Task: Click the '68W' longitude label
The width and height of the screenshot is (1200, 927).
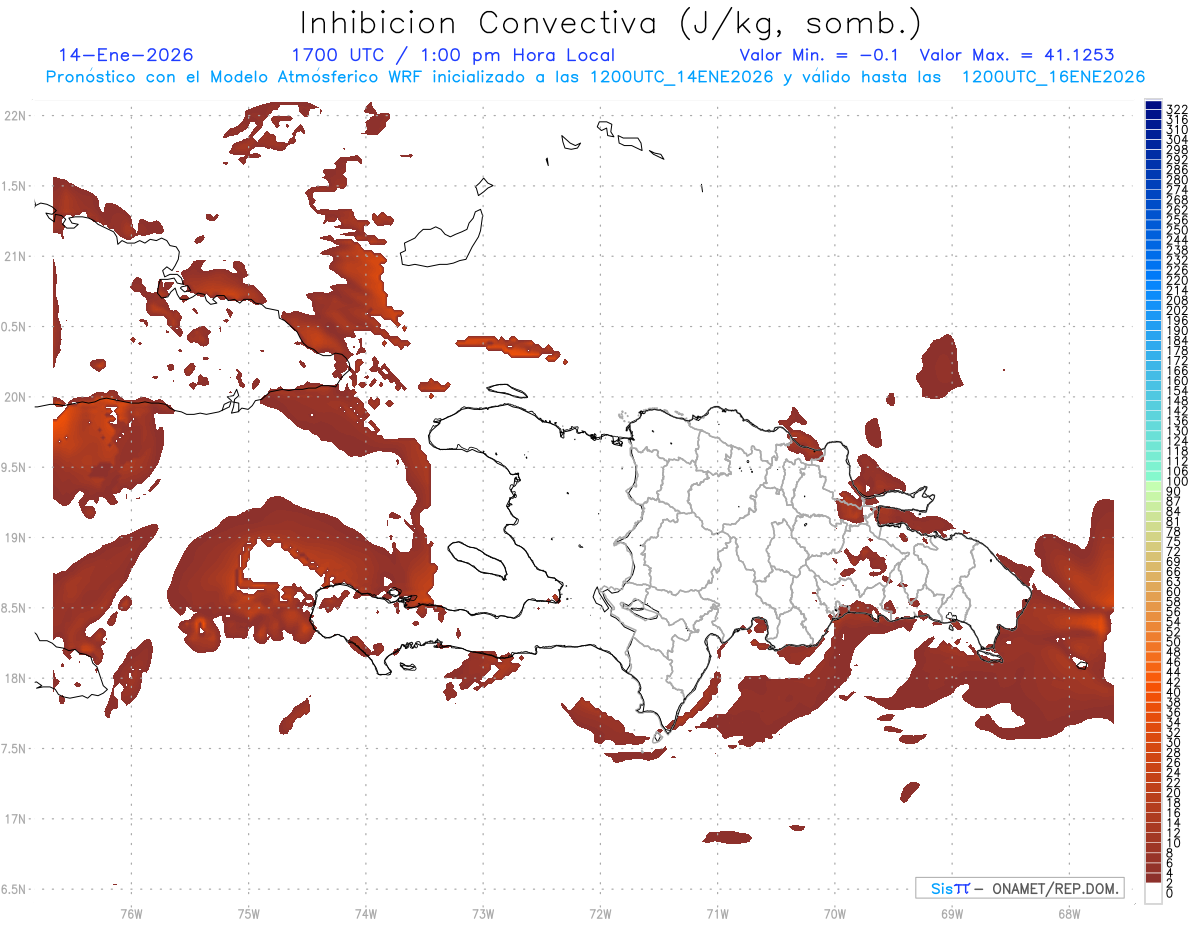Action: [x=1068, y=913]
